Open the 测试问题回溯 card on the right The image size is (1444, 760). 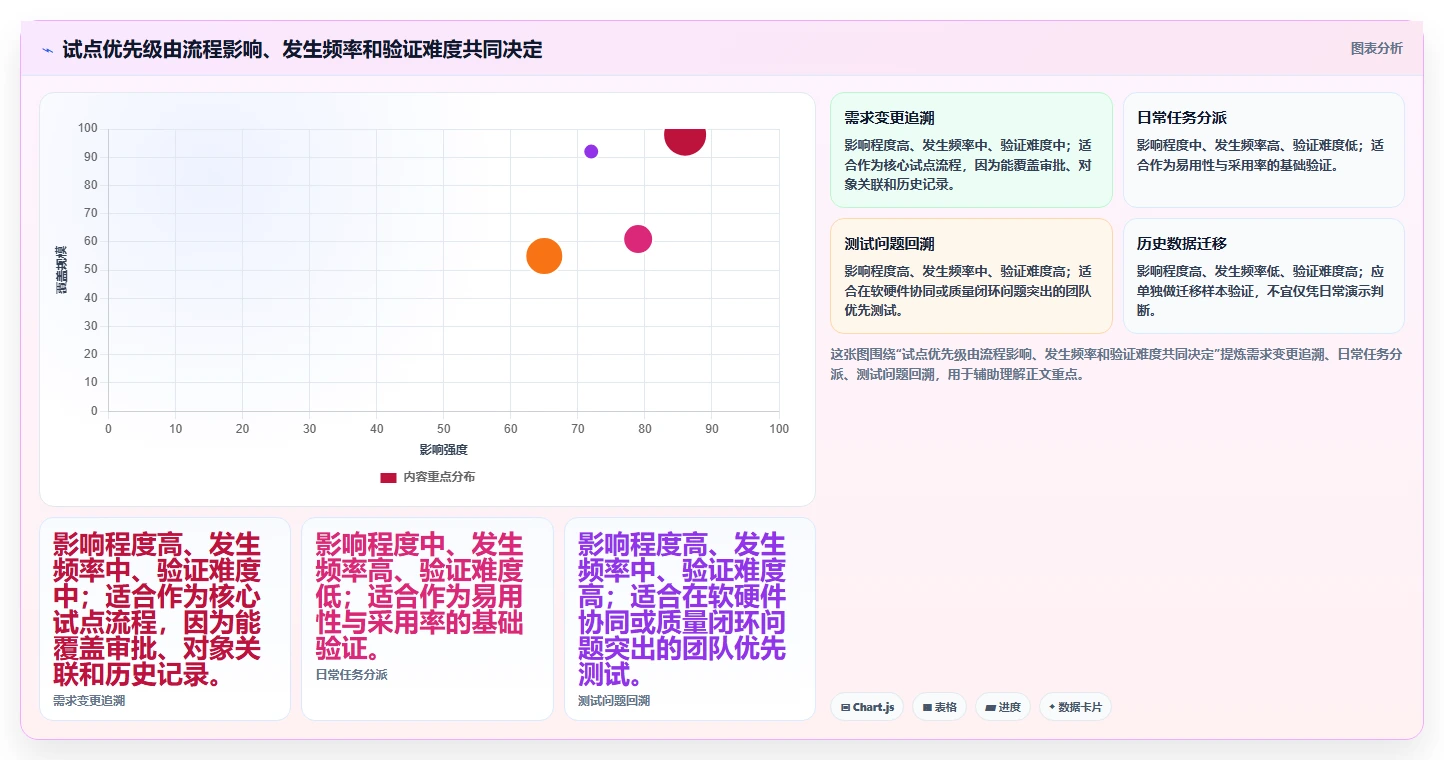971,276
